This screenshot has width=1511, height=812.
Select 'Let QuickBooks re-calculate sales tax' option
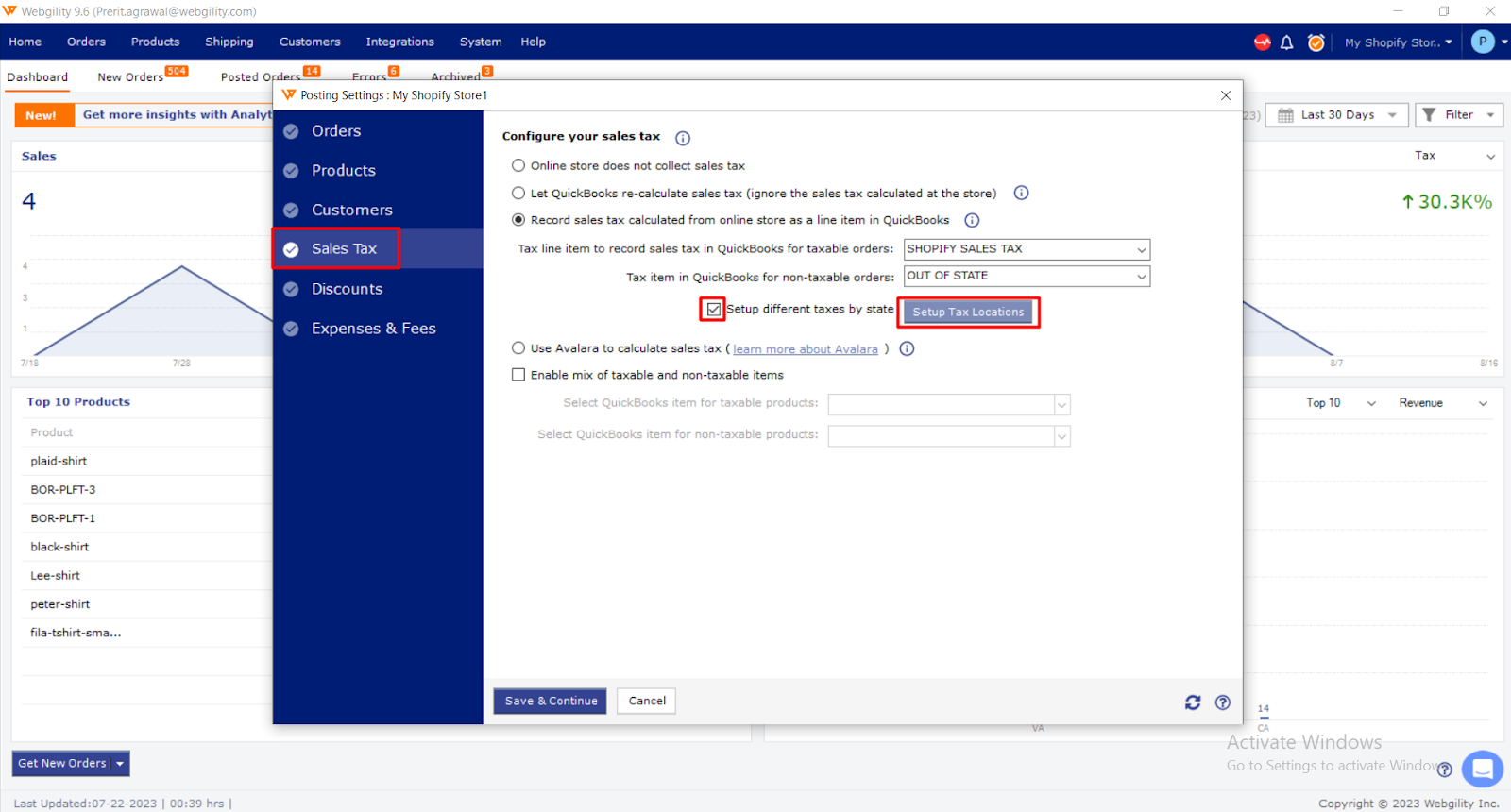[518, 193]
